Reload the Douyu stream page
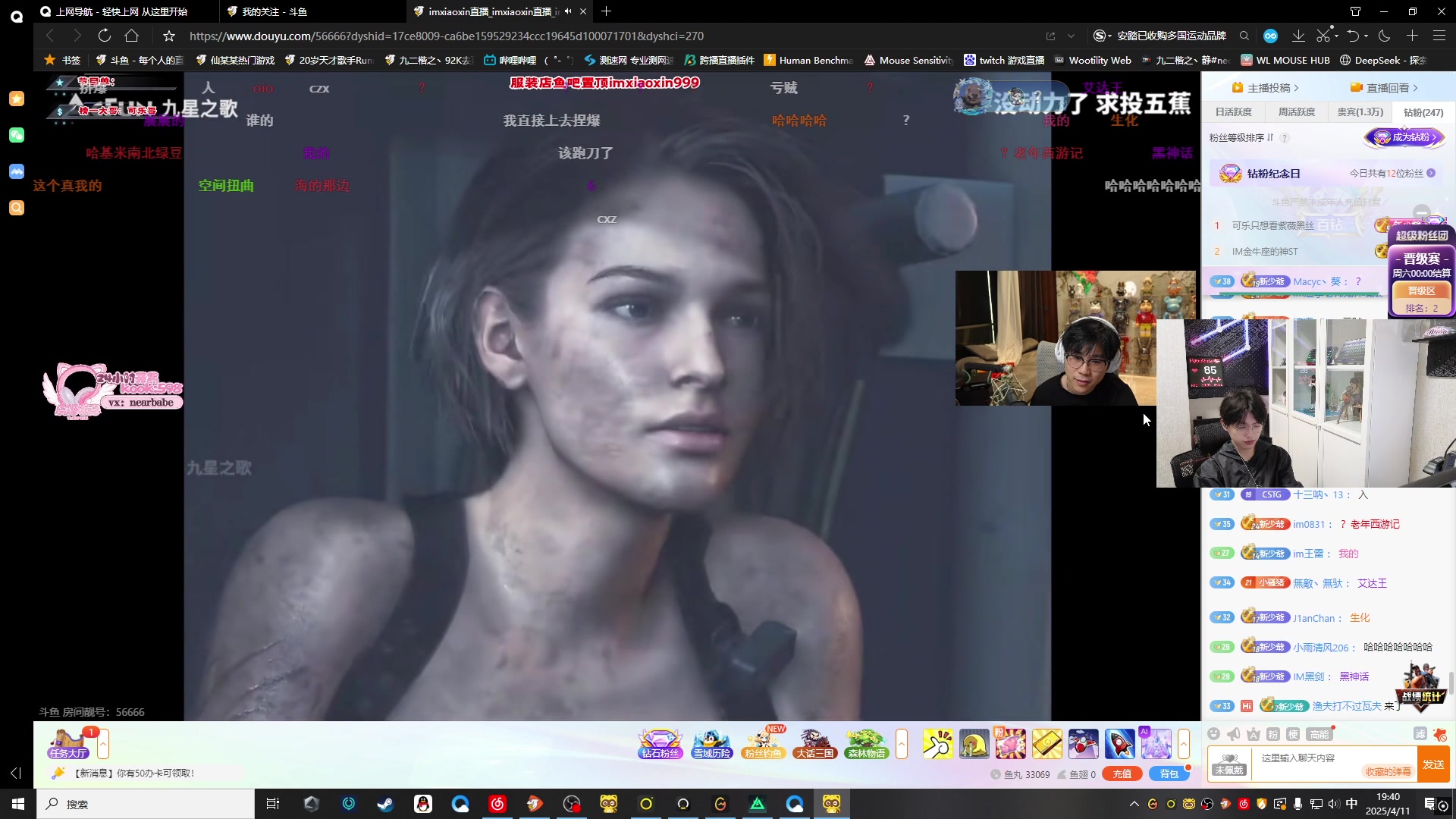1456x819 pixels. 105,36
